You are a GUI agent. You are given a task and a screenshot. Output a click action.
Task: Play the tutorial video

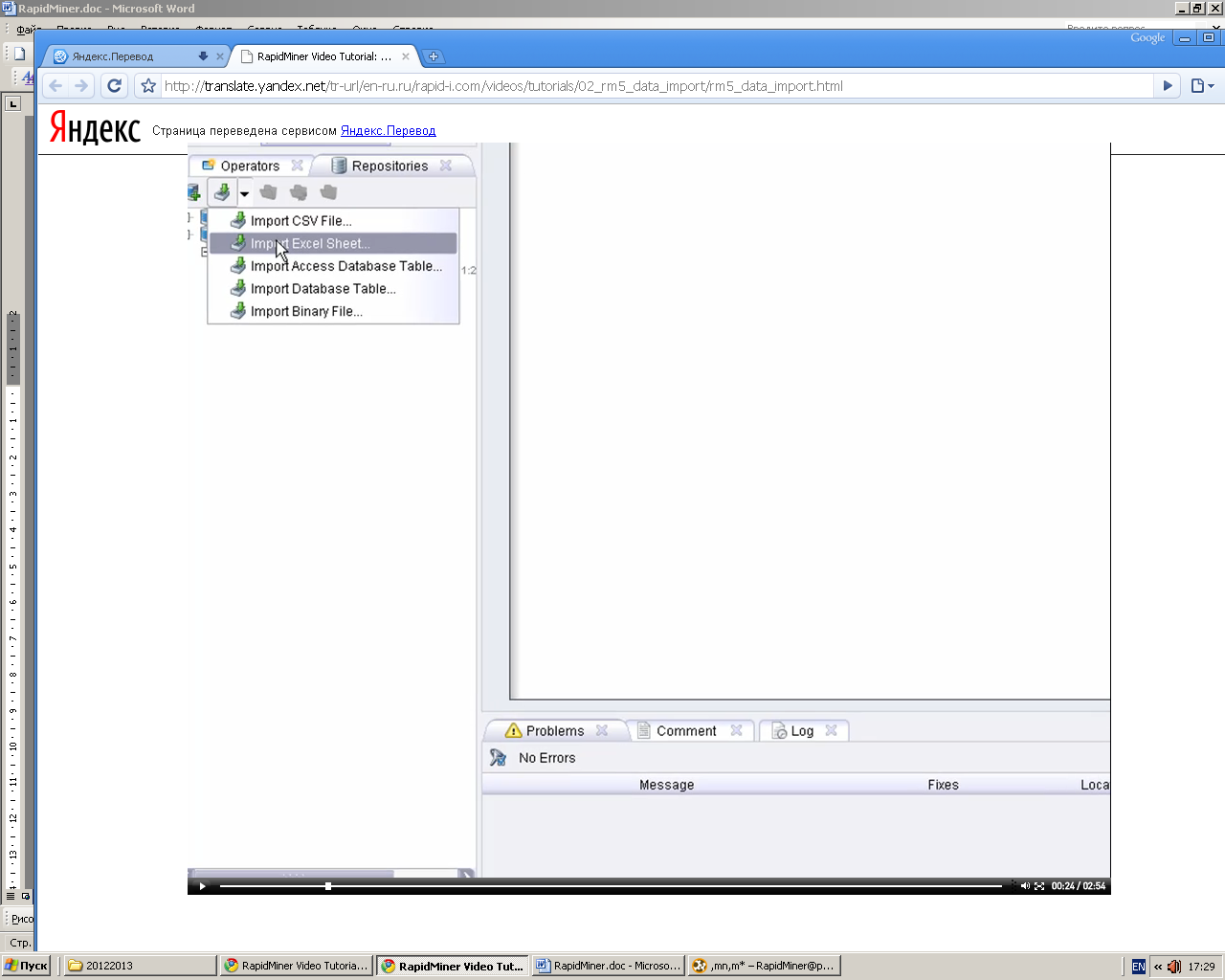pos(202,886)
